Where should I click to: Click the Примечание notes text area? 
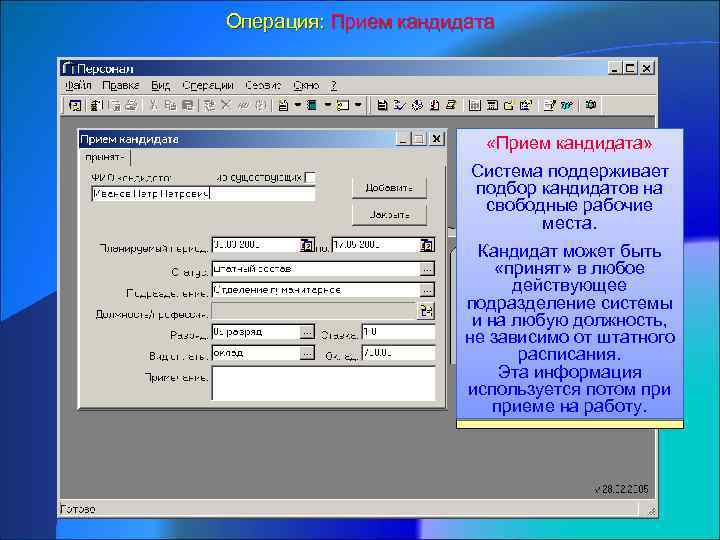click(324, 383)
